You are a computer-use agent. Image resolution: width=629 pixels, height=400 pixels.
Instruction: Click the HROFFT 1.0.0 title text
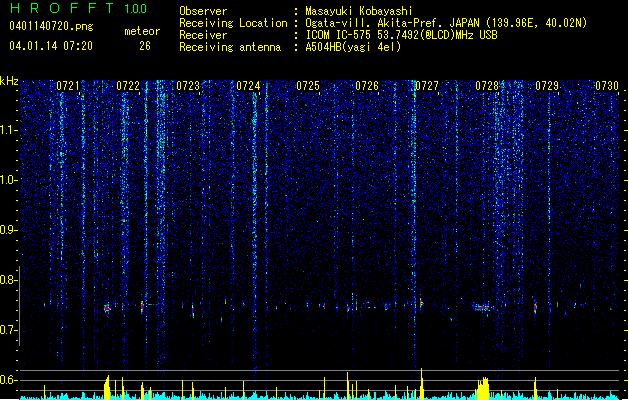pos(78,8)
